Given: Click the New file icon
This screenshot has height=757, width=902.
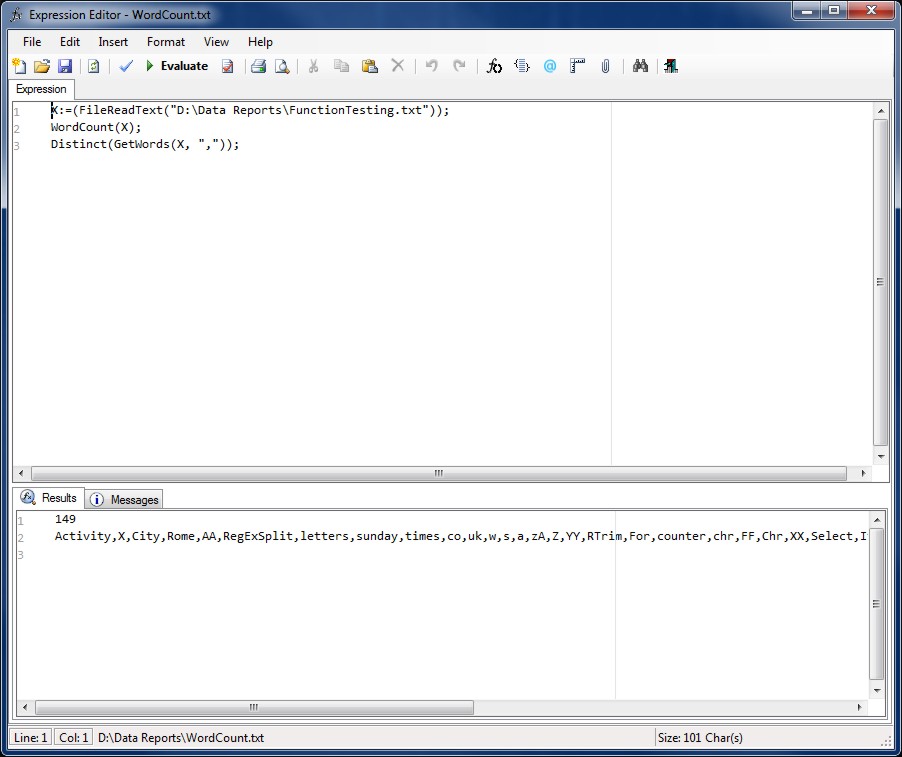Looking at the screenshot, I should tap(19, 66).
